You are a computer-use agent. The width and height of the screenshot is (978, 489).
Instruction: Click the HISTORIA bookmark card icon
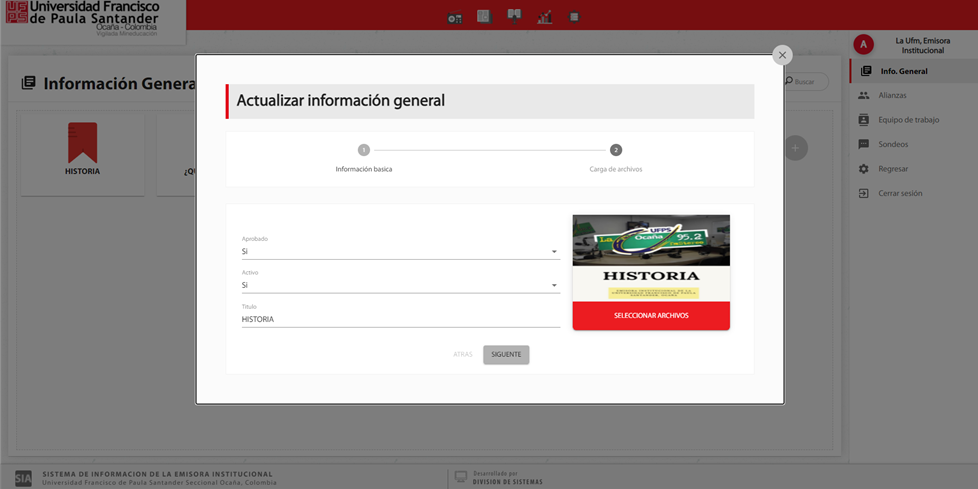82,143
